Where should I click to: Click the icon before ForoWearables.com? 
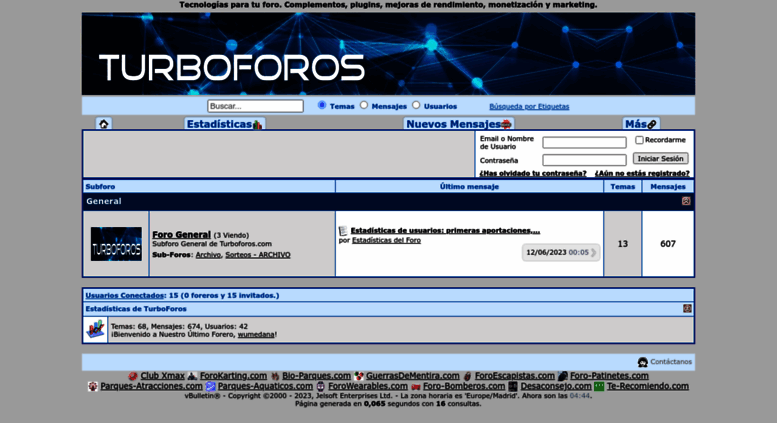(x=321, y=386)
